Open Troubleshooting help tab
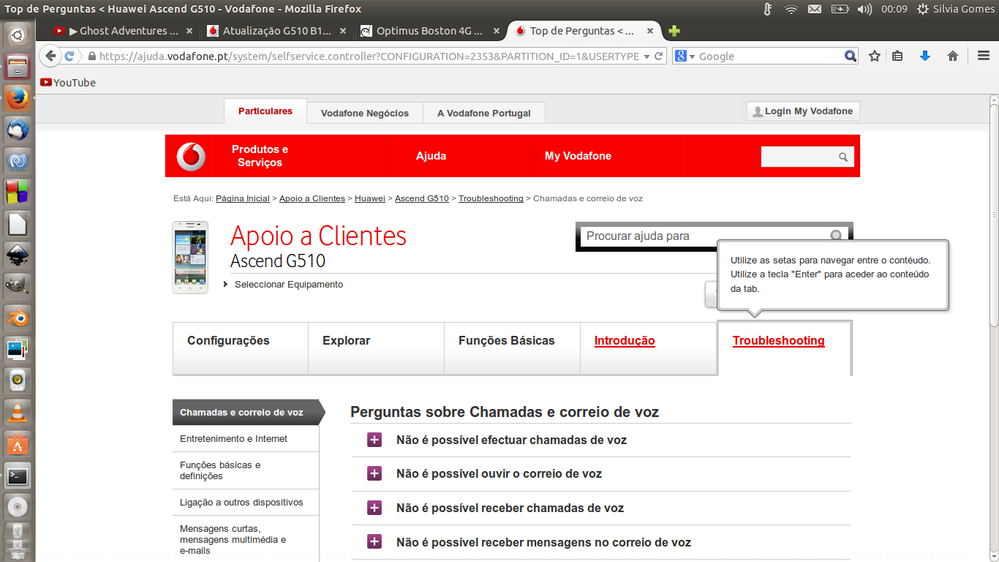The height and width of the screenshot is (562, 999). pyautogui.click(x=785, y=348)
